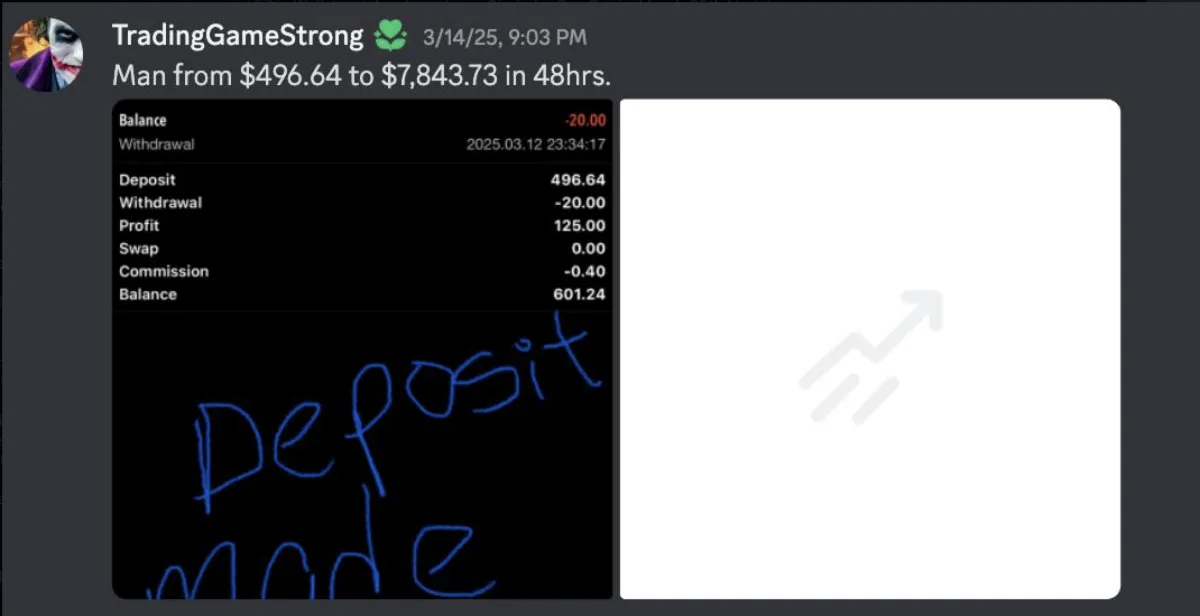Click the Profit 125.00 row

pos(362,226)
